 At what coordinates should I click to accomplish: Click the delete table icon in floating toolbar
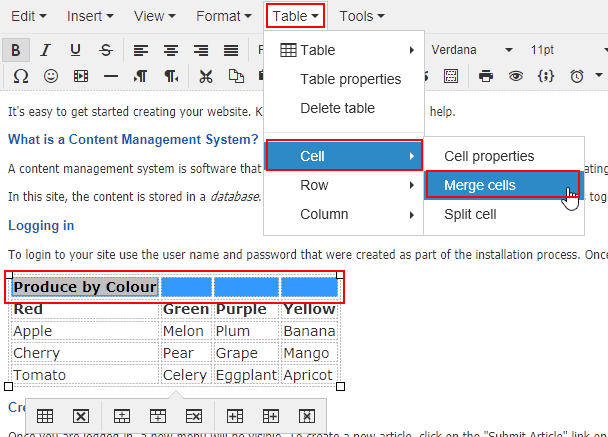(81, 416)
